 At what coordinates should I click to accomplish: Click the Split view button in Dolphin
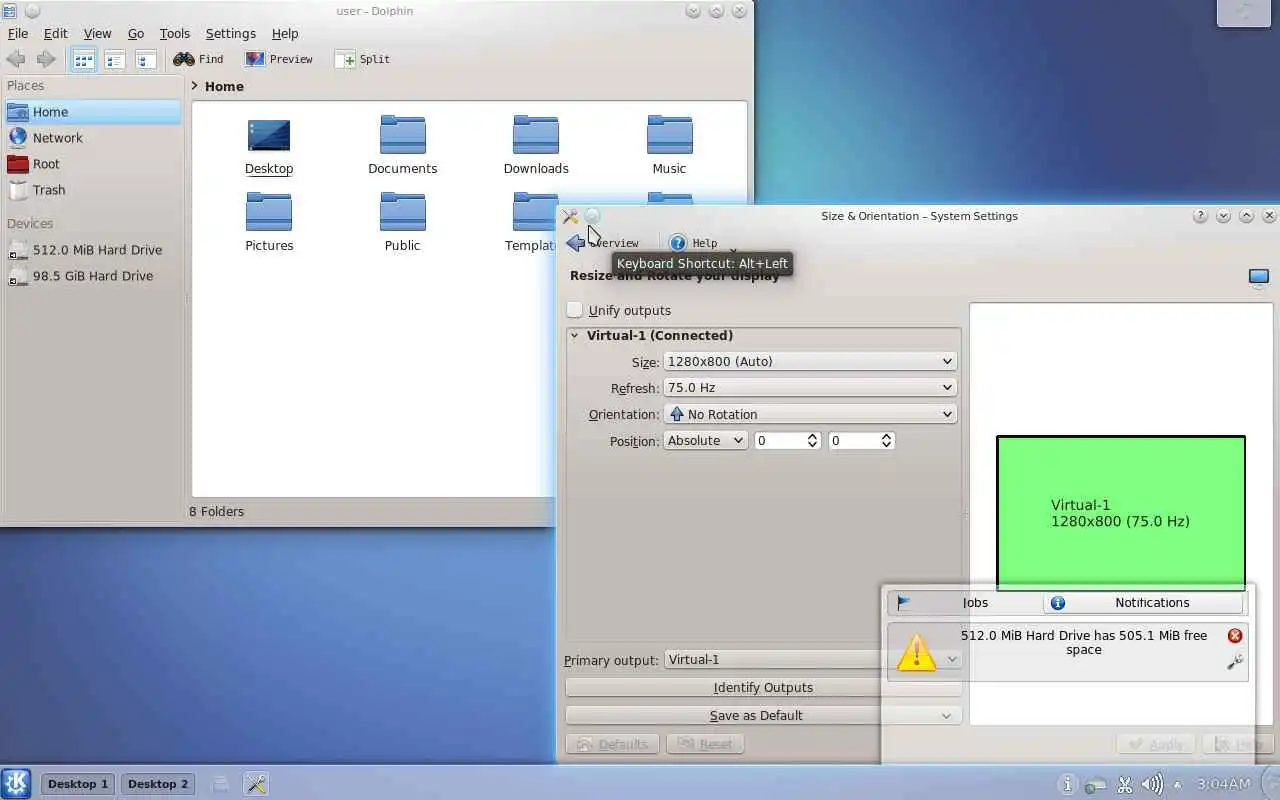(x=362, y=60)
